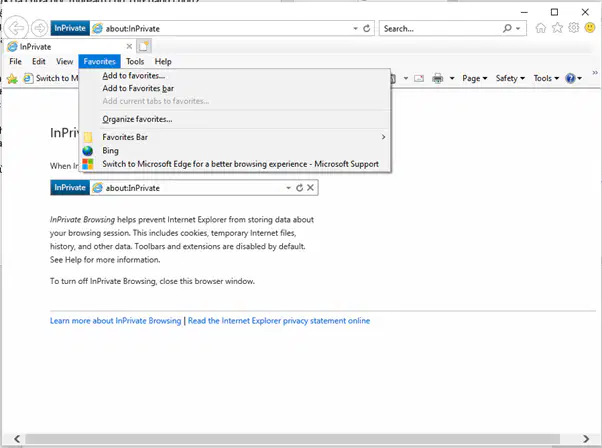The height and width of the screenshot is (448, 602).
Task: Refresh the page with the top toolbar refresh icon
Action: [367, 28]
